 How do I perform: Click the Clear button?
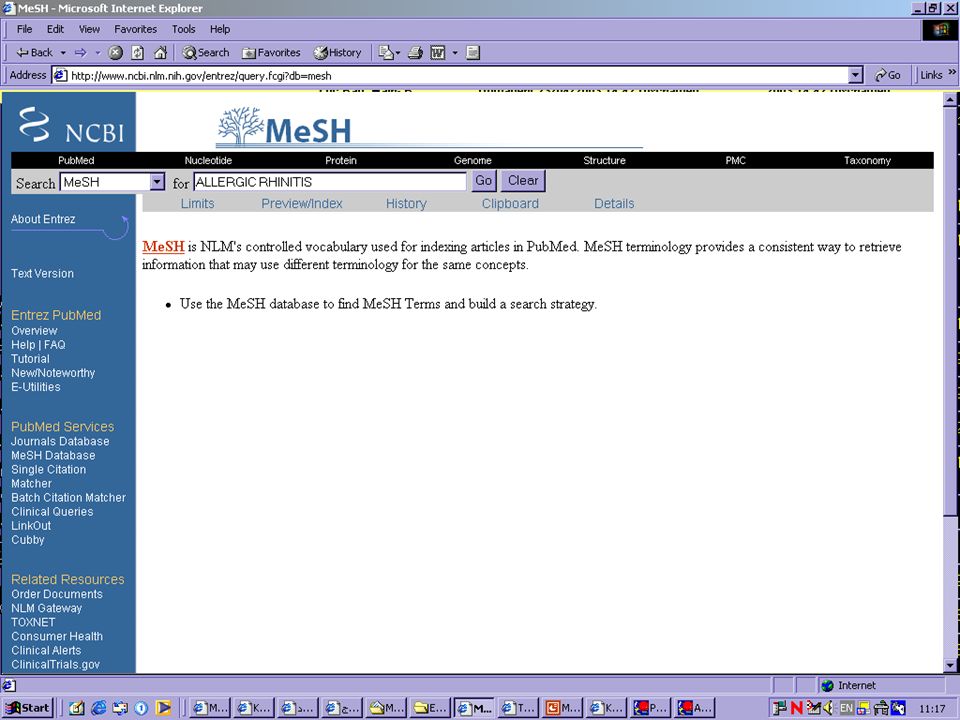coord(523,181)
